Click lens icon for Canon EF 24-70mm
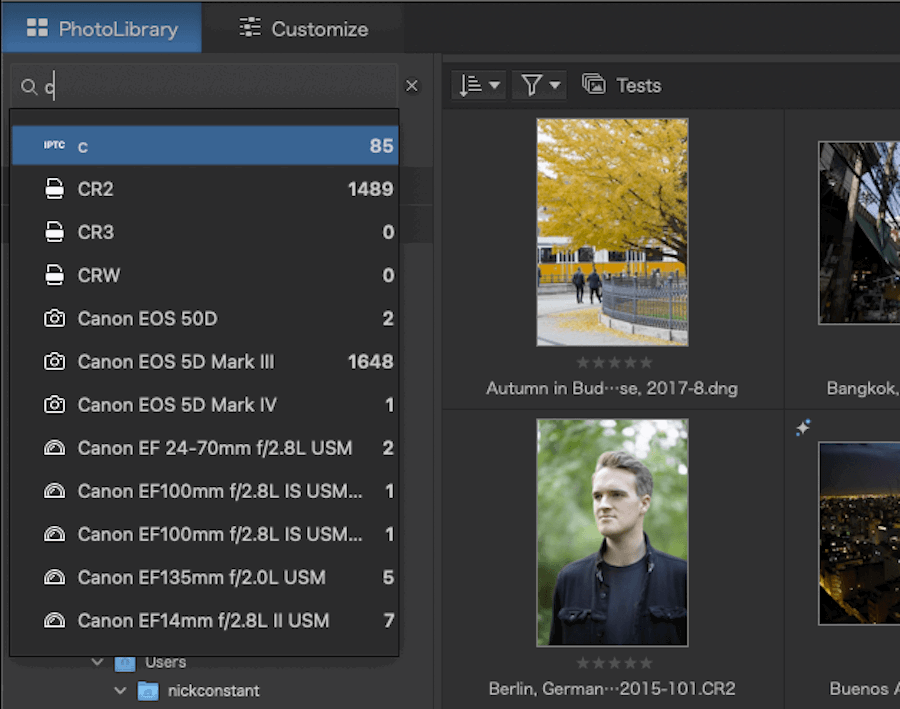Viewport: 900px width, 709px height. tap(55, 448)
